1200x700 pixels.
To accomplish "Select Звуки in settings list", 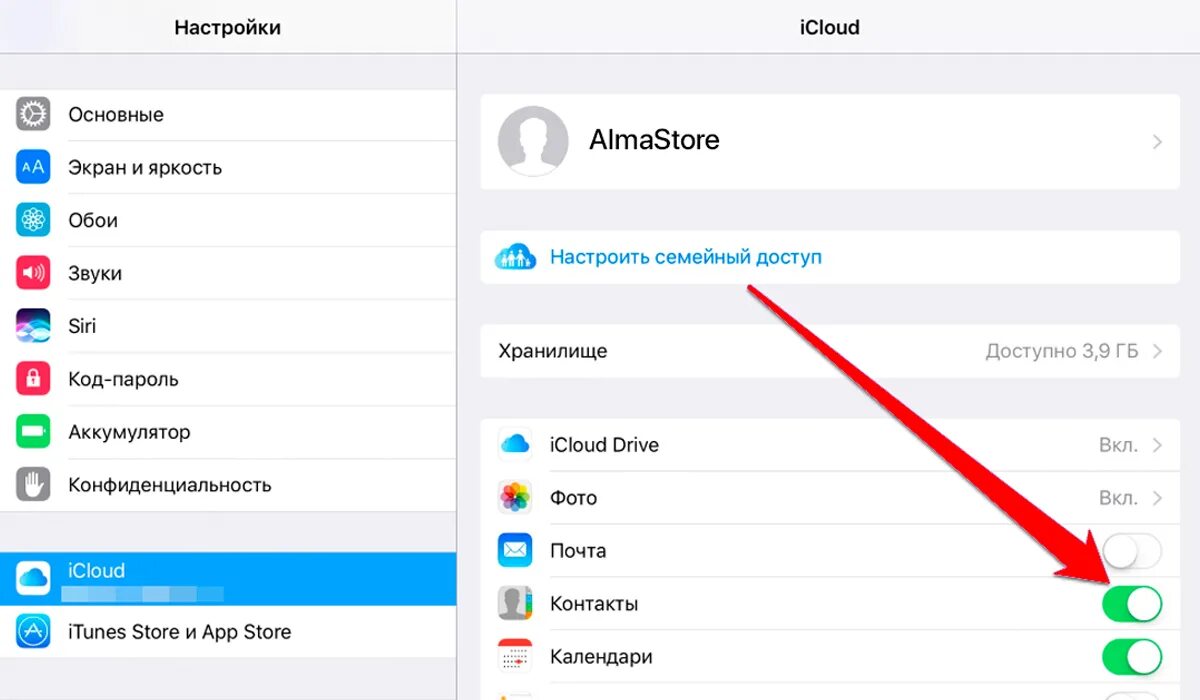I will coord(228,273).
